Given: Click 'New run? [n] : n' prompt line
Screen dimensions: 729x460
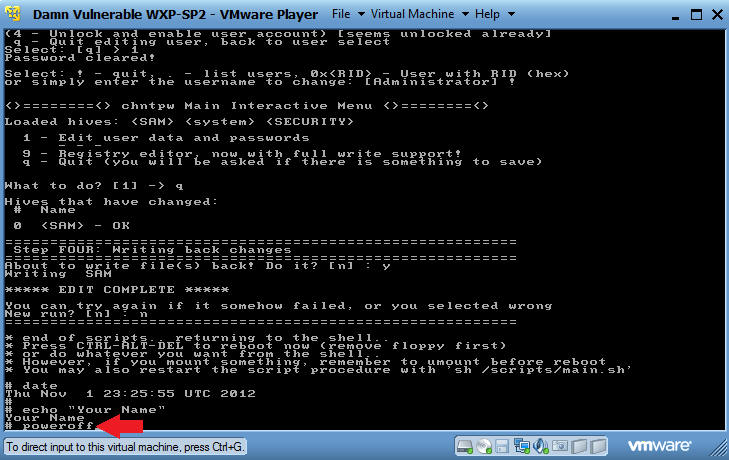Looking at the screenshot, I should pos(76,314).
